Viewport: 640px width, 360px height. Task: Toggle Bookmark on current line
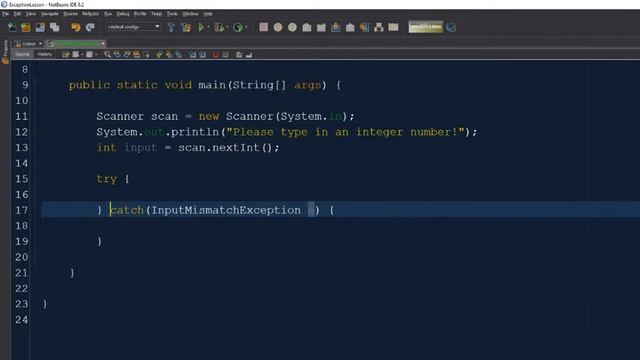point(178,54)
